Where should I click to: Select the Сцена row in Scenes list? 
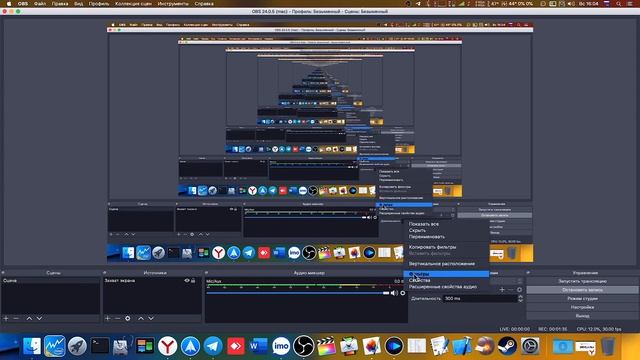pos(51,280)
